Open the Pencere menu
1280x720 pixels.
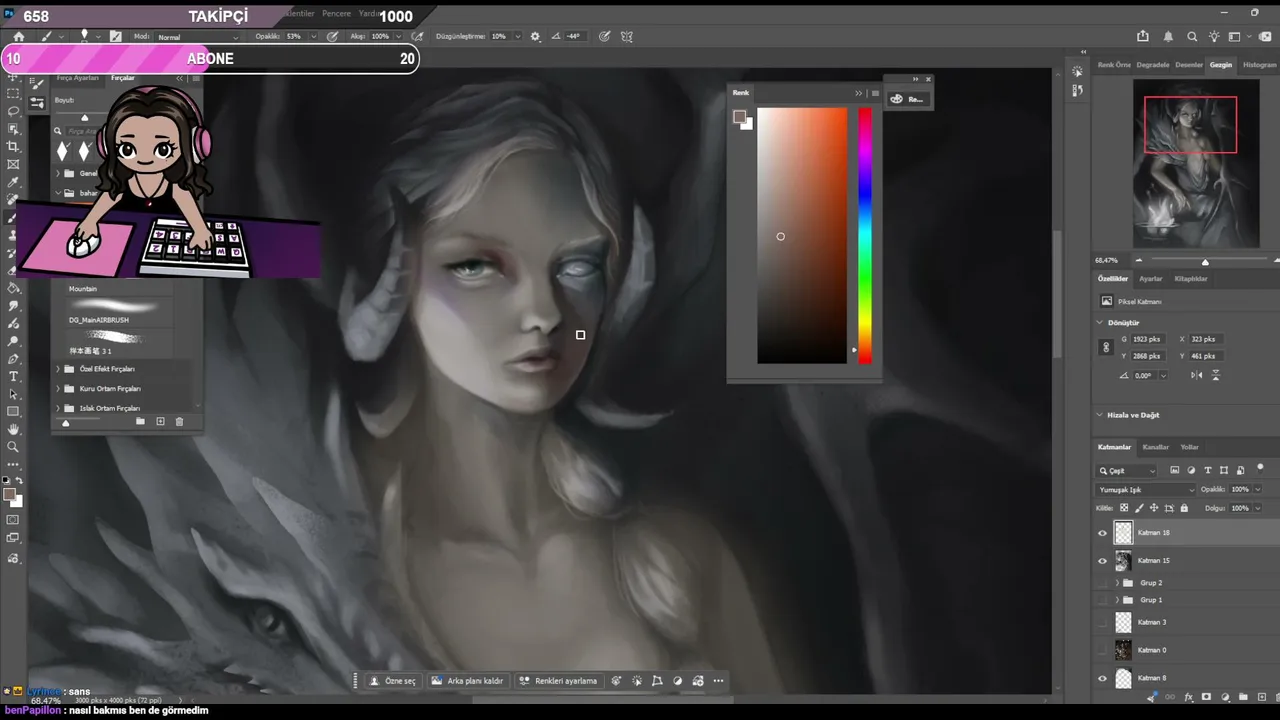[336, 14]
